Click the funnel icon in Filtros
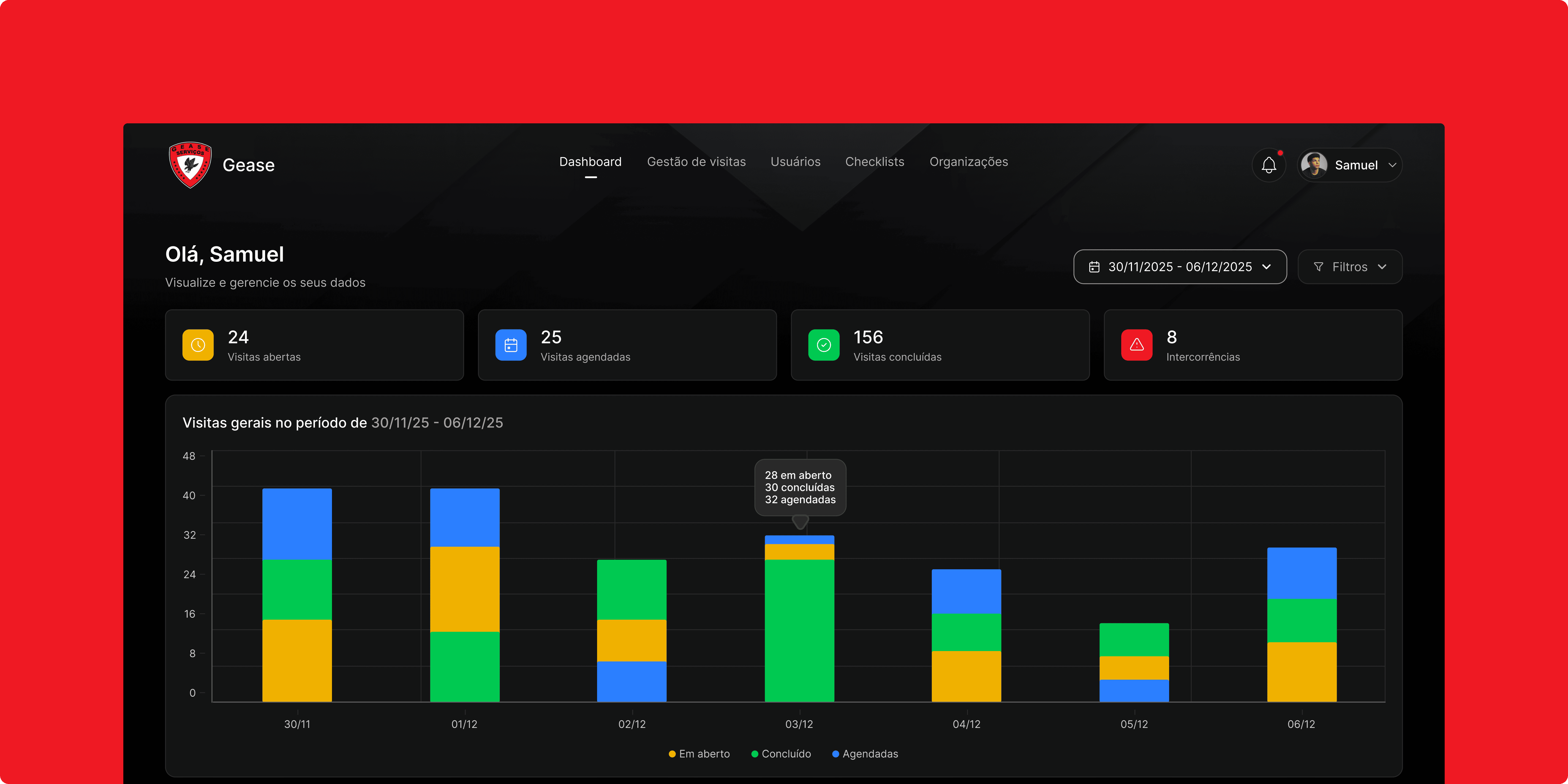This screenshot has width=1568, height=784. click(x=1318, y=266)
